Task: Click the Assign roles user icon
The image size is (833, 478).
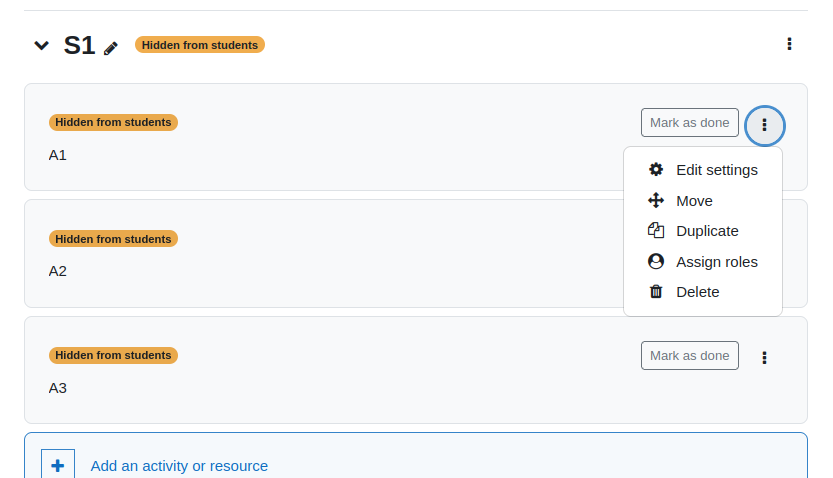Action: [656, 261]
